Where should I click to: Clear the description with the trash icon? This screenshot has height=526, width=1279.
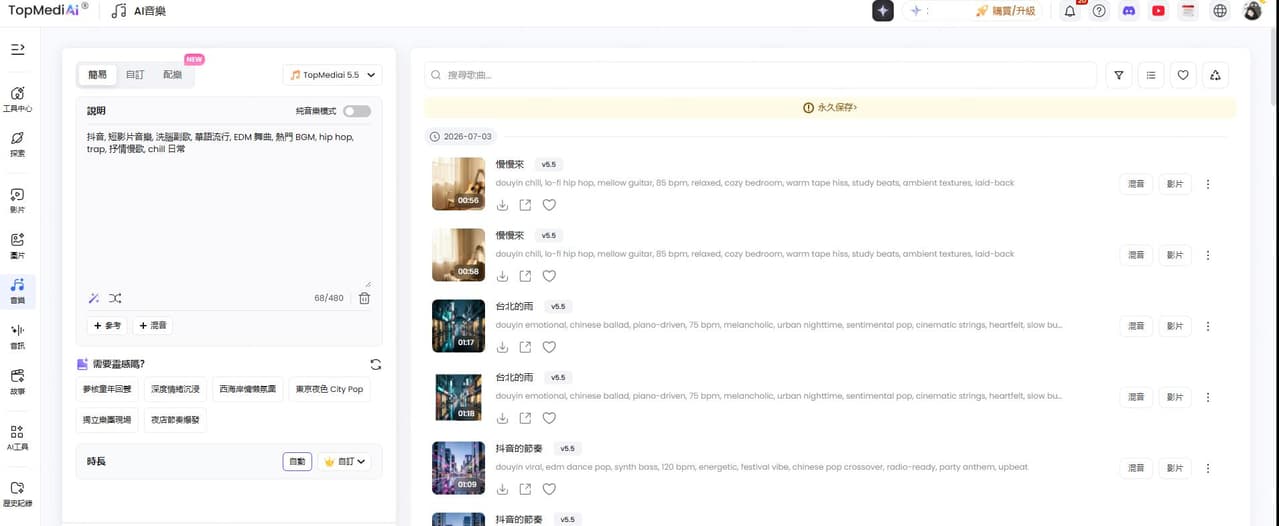pyautogui.click(x=364, y=298)
